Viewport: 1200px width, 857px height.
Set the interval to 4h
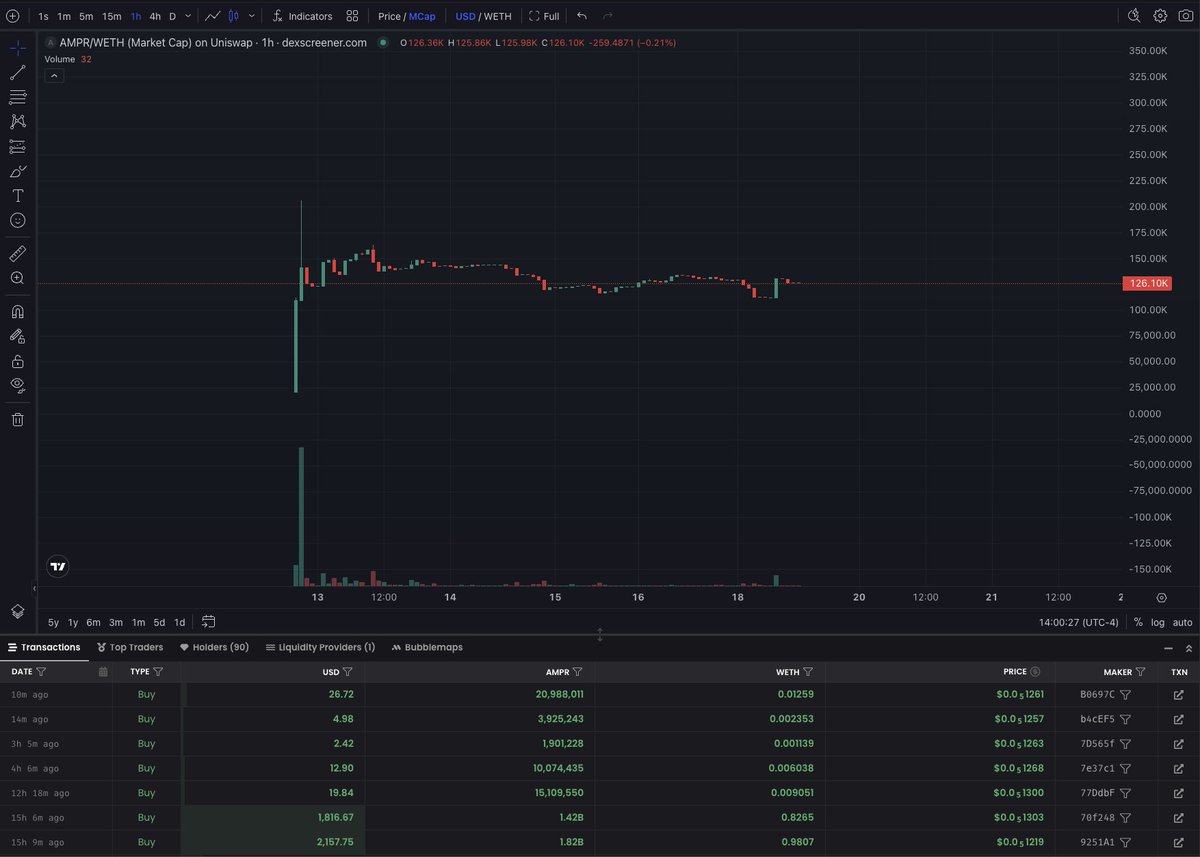pyautogui.click(x=155, y=16)
